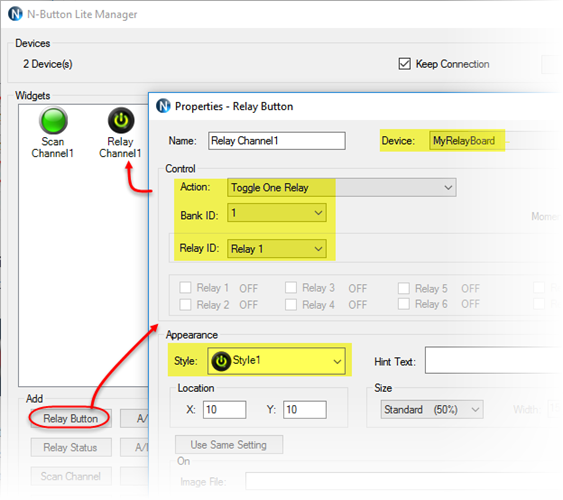Check the Relay 1 checkbox
The height and width of the screenshot is (500, 563).
185,288
